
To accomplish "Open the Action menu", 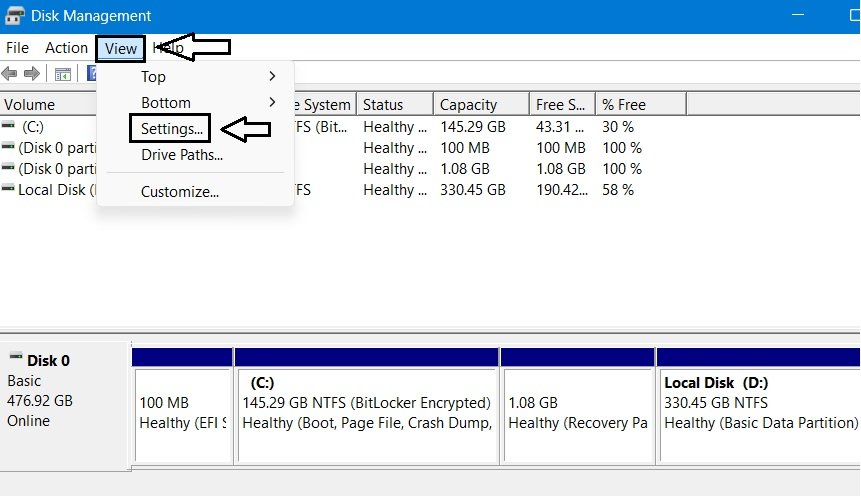I will click(66, 48).
